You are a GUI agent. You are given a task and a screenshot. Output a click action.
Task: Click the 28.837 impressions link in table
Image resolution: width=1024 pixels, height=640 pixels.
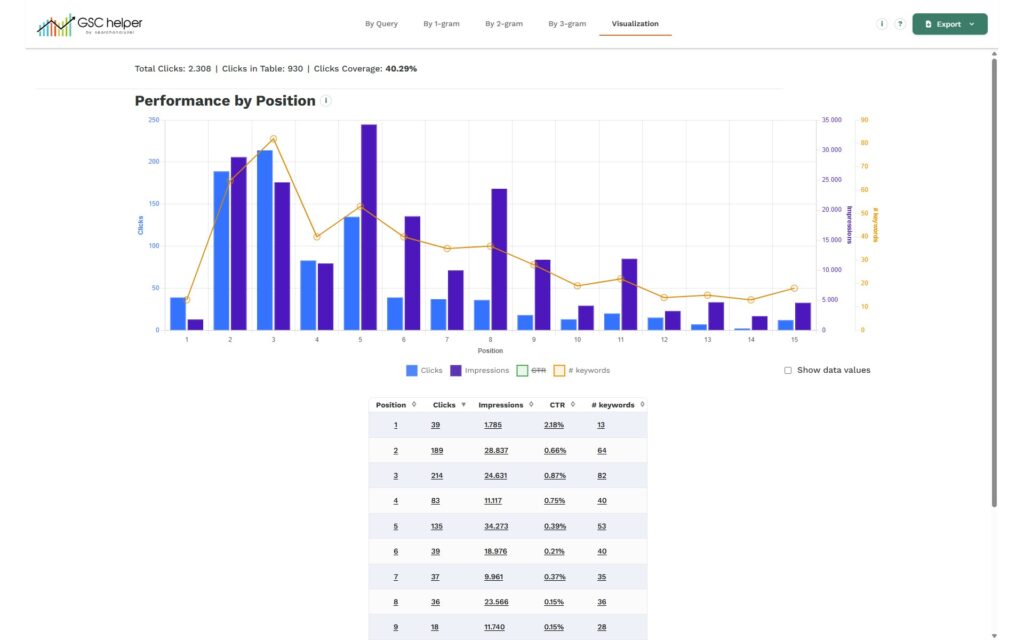495,451
